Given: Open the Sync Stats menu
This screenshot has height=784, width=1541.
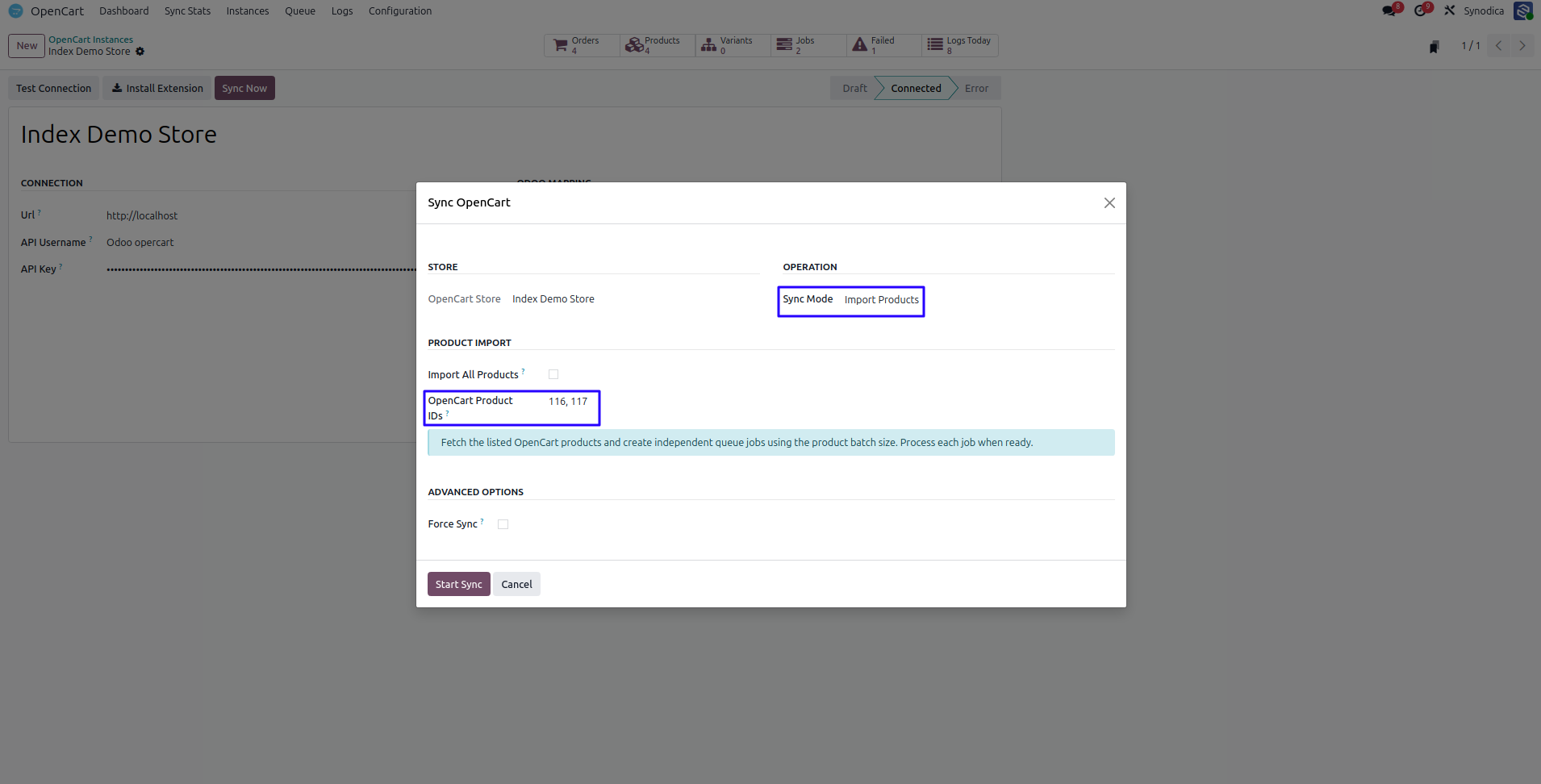Looking at the screenshot, I should point(187,11).
